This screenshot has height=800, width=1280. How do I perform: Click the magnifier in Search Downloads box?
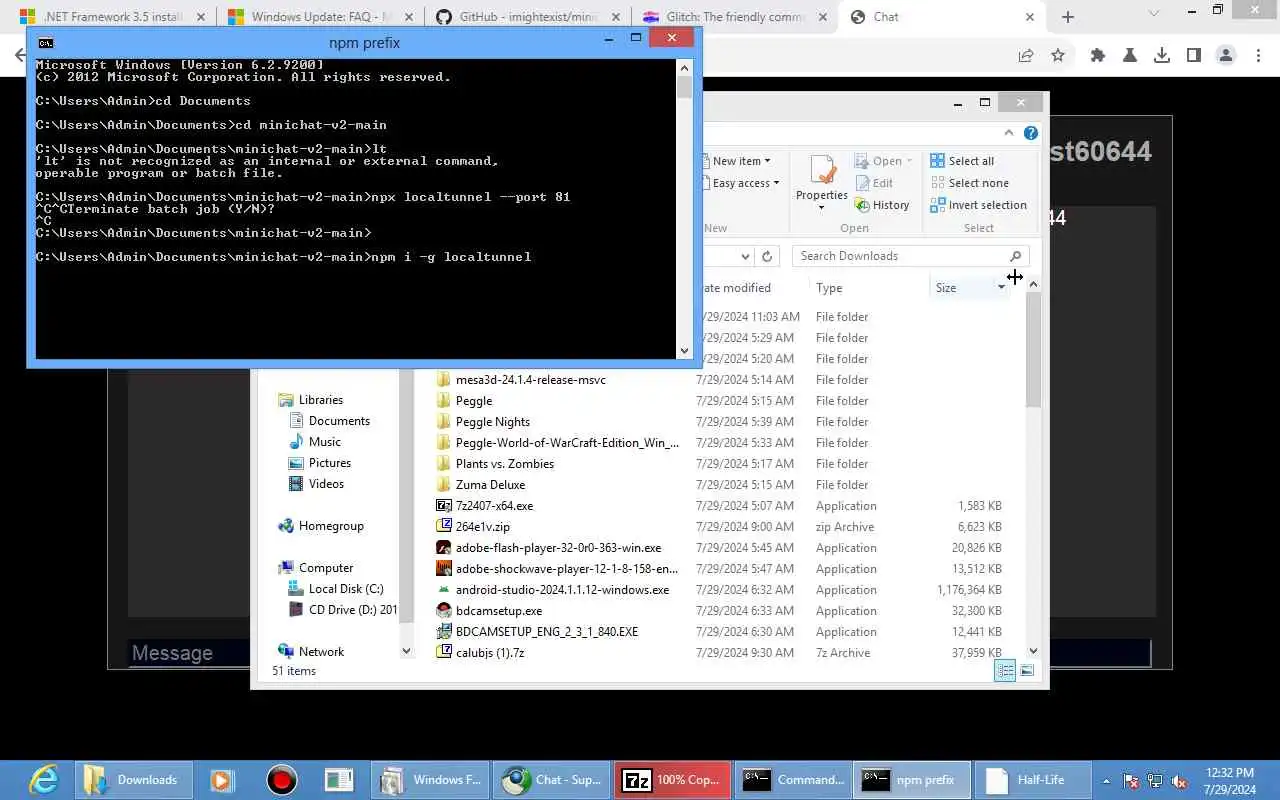[1015, 256]
